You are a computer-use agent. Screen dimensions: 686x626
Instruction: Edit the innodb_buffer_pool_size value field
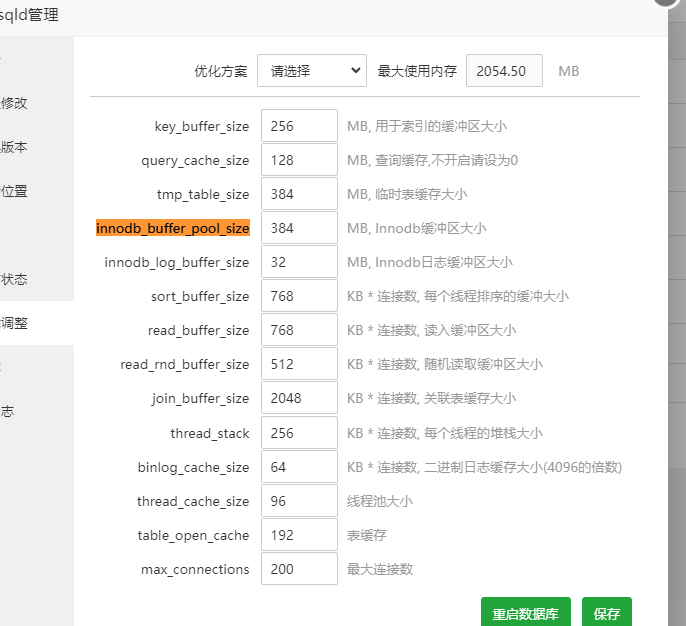pyautogui.click(x=299, y=228)
